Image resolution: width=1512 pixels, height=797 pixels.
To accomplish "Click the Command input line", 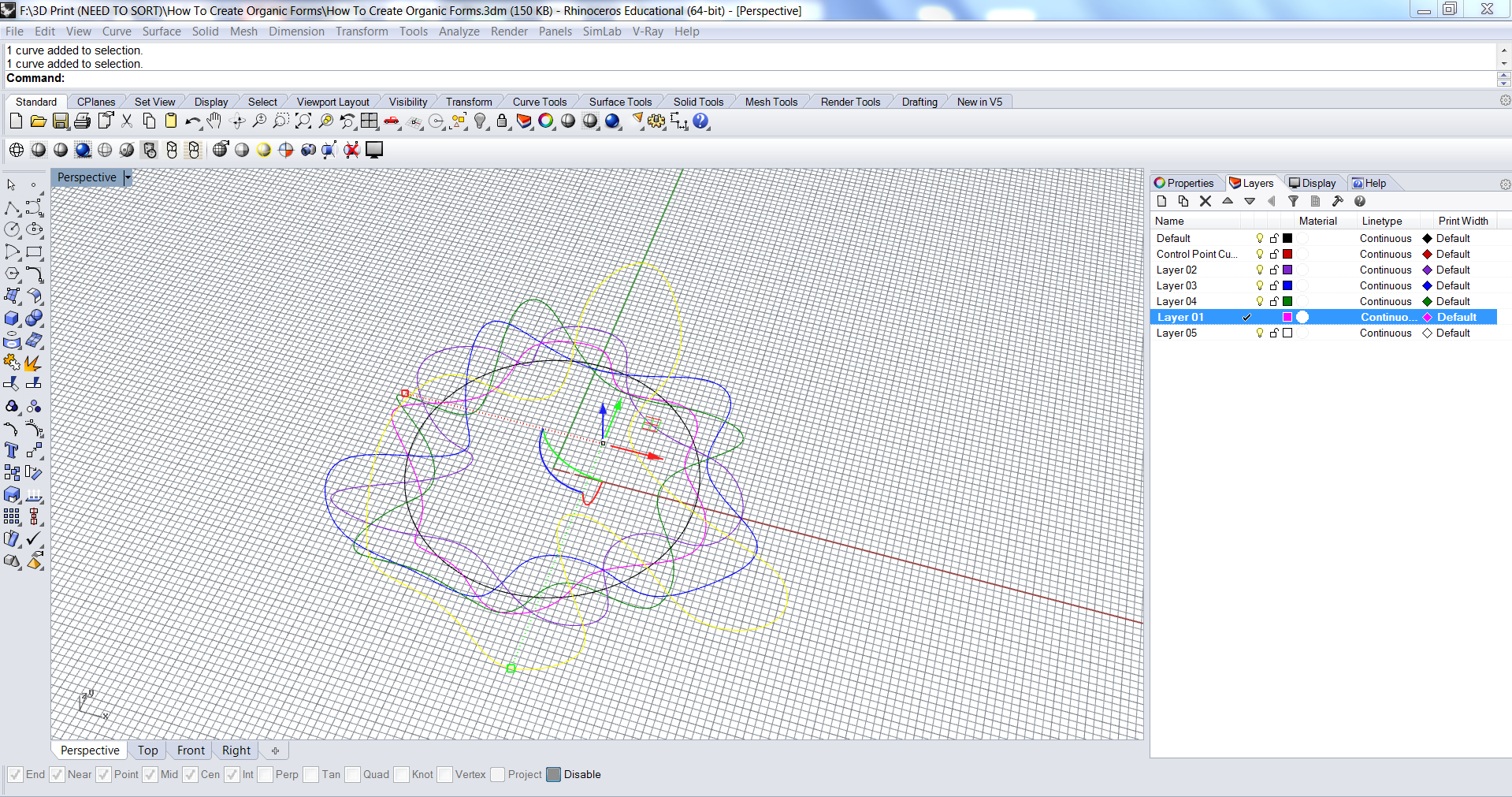I will [x=750, y=78].
